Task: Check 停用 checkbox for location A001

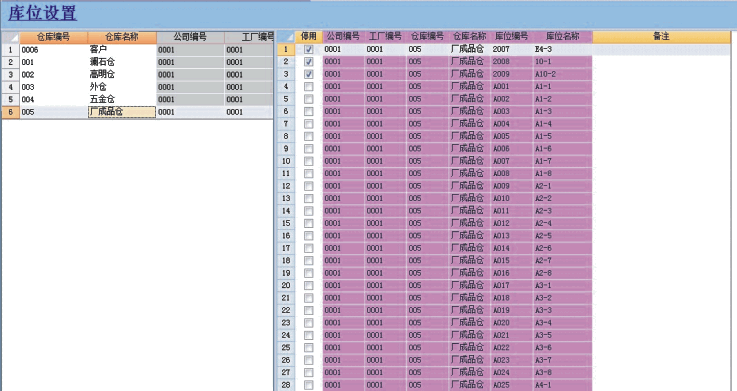Action: point(309,86)
